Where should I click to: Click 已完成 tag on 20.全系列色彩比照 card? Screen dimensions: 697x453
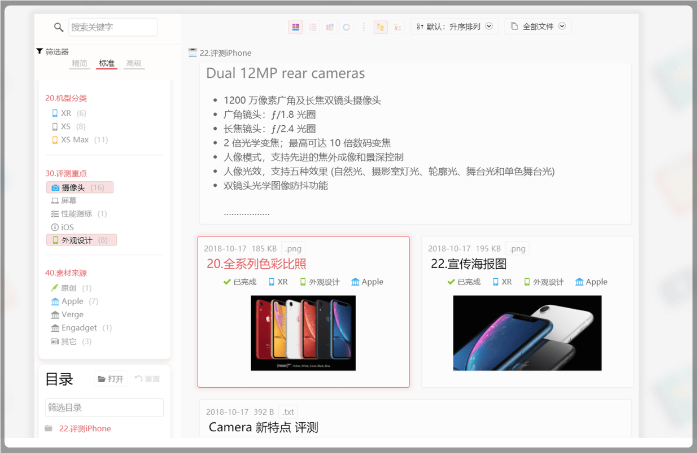pos(240,282)
